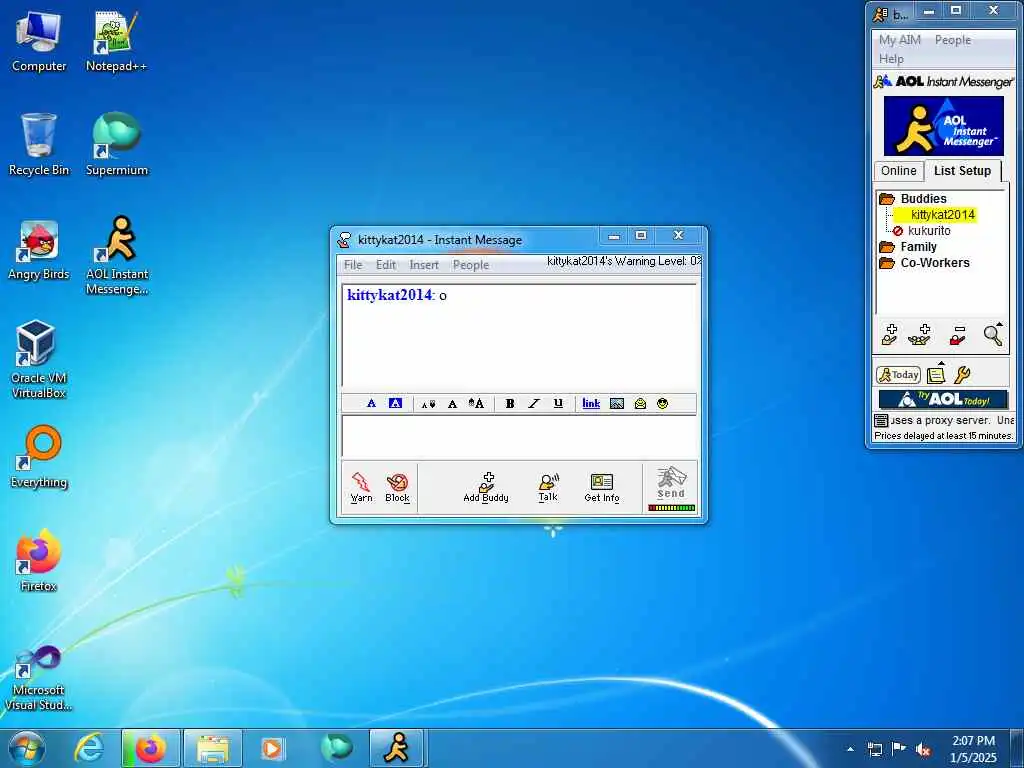Increase the message font size
This screenshot has width=1024, height=768.
tap(477, 404)
